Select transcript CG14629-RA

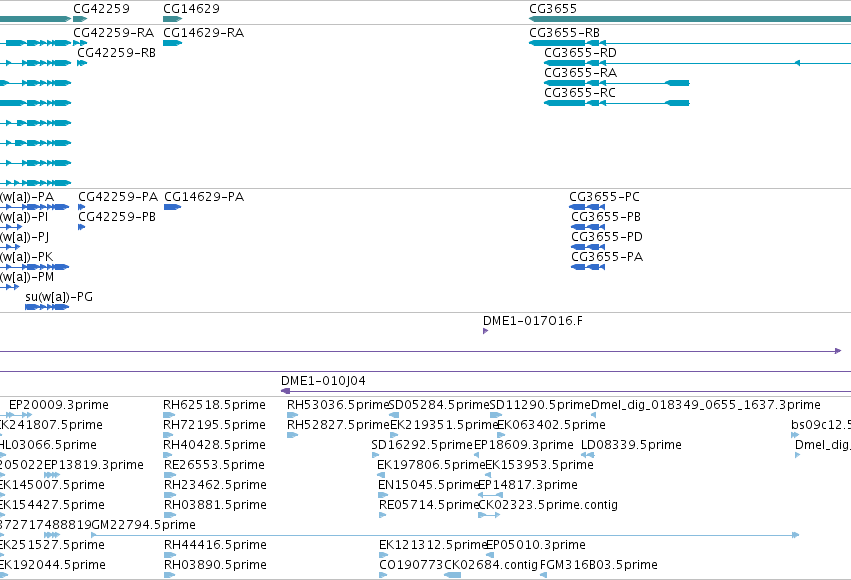click(204, 33)
